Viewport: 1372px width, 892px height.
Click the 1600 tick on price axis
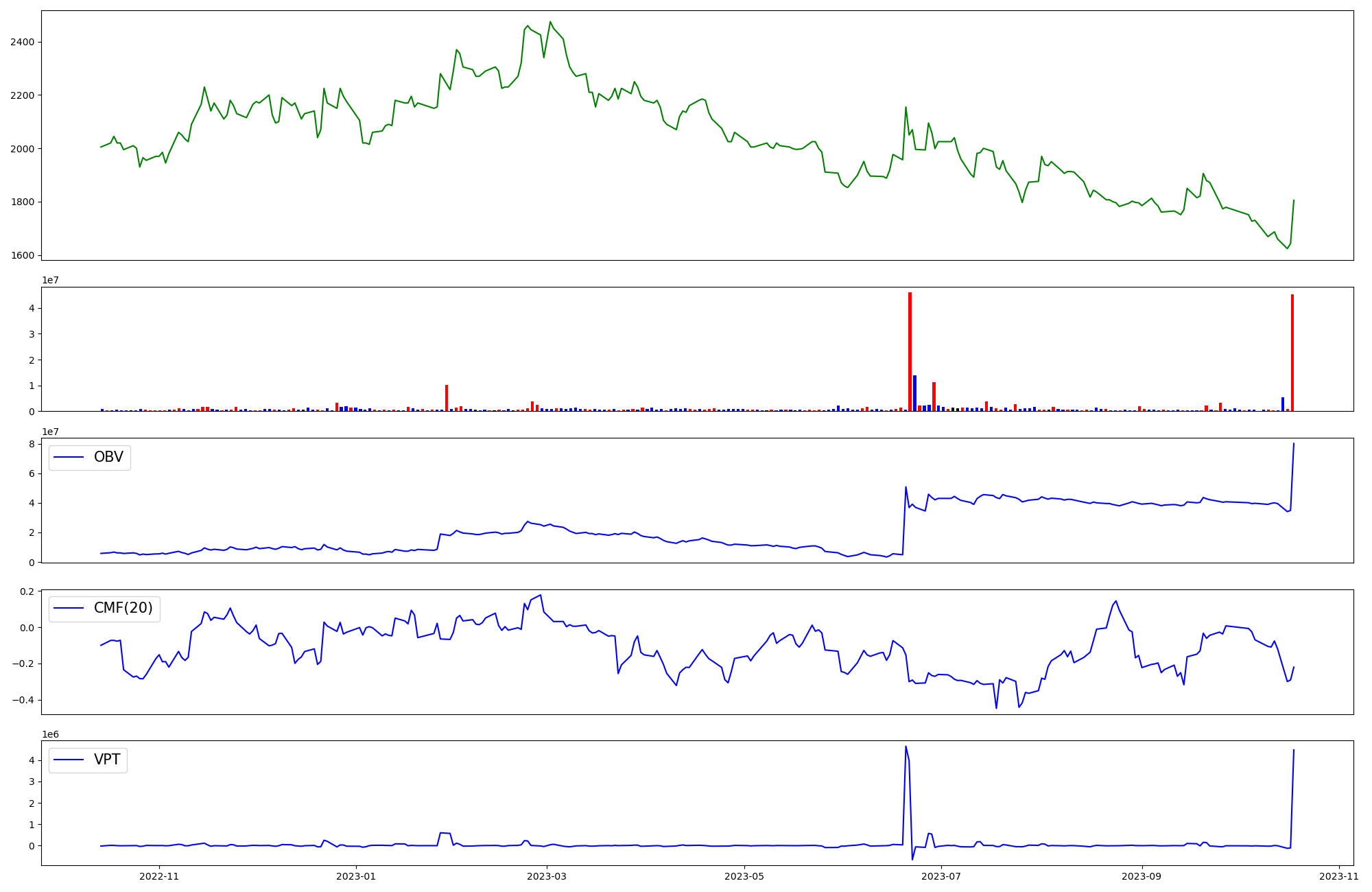pyautogui.click(x=23, y=255)
